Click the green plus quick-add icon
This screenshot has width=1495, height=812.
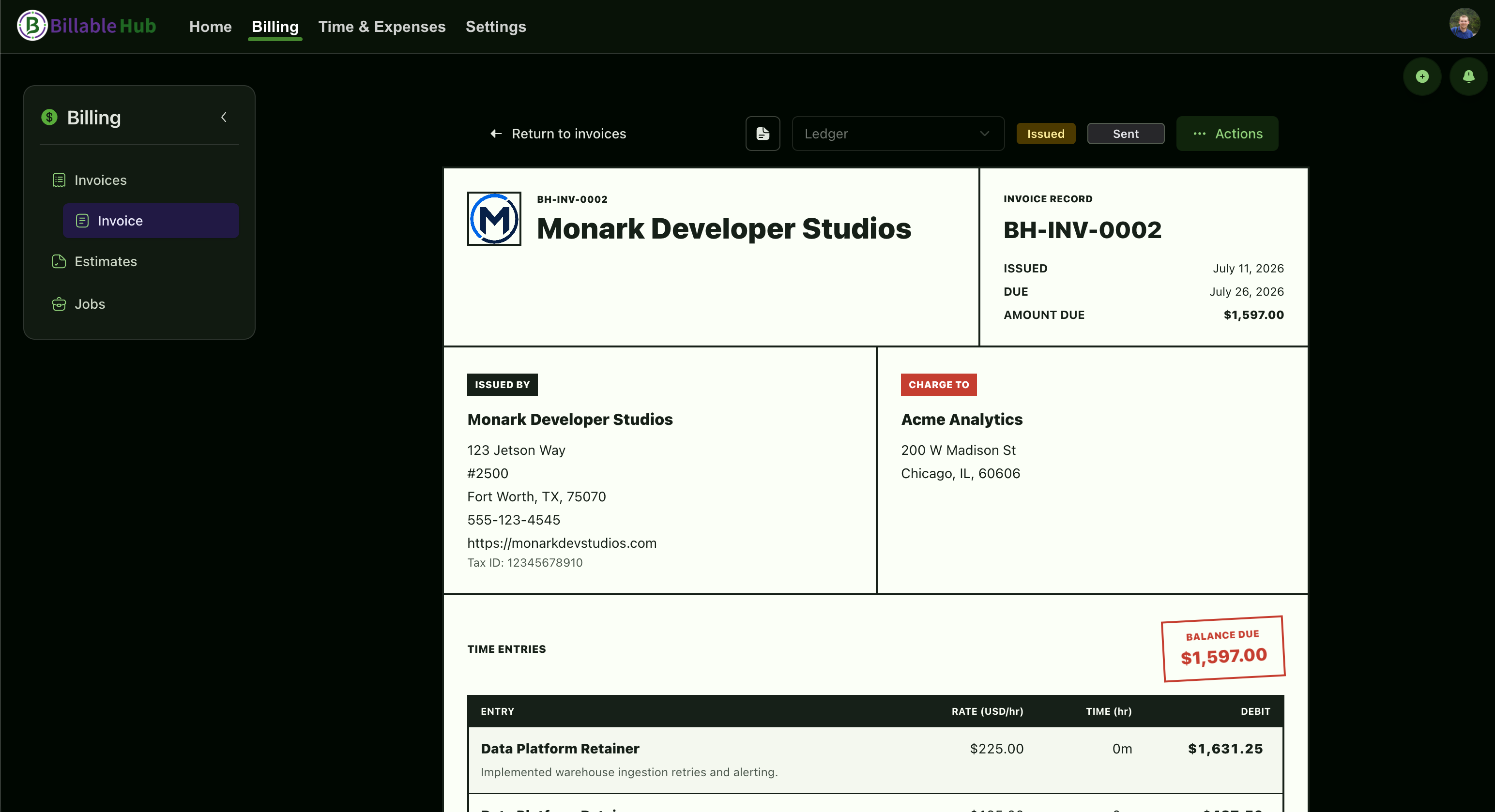pyautogui.click(x=1422, y=76)
